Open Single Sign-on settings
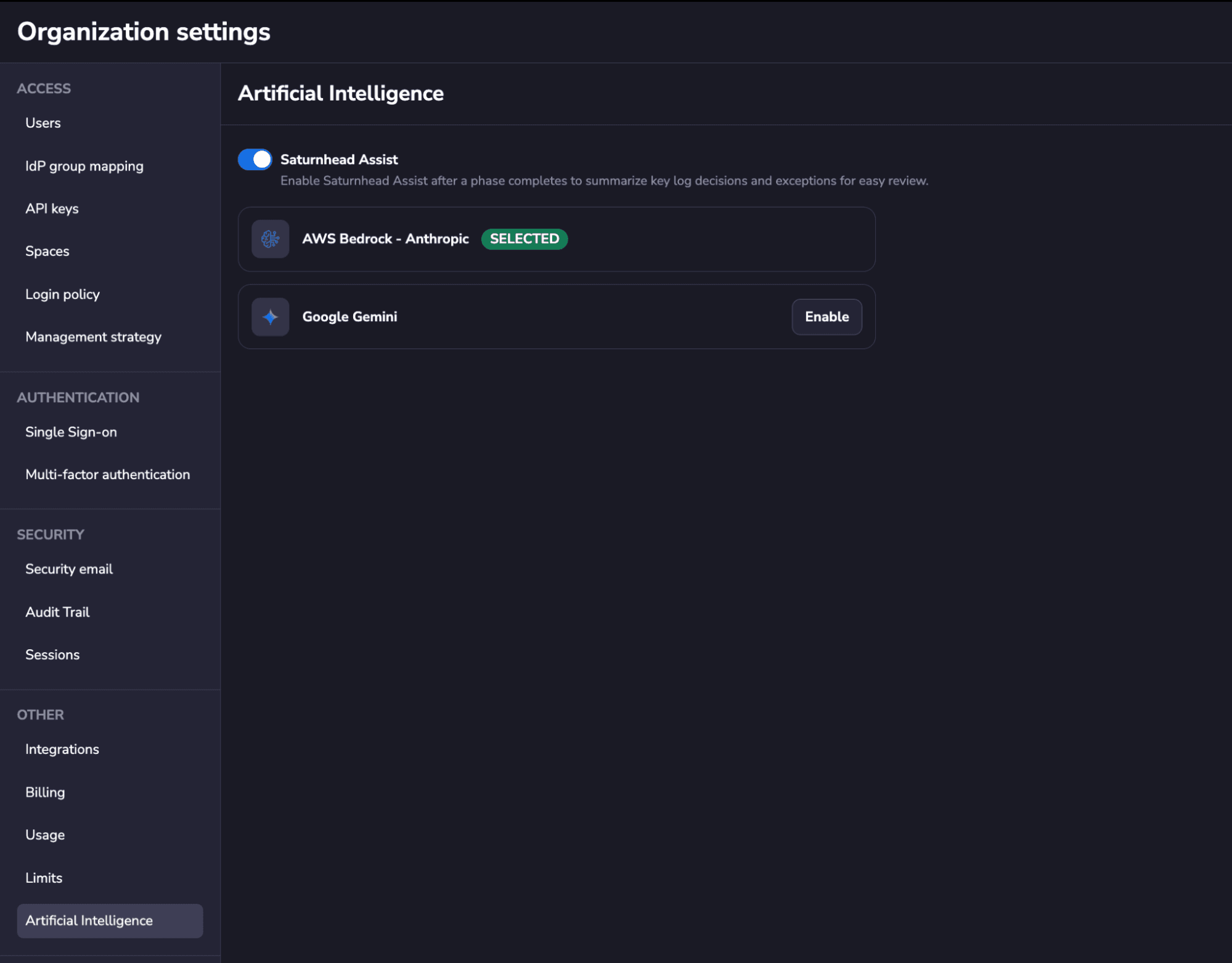Image resolution: width=1232 pixels, height=963 pixels. (71, 432)
